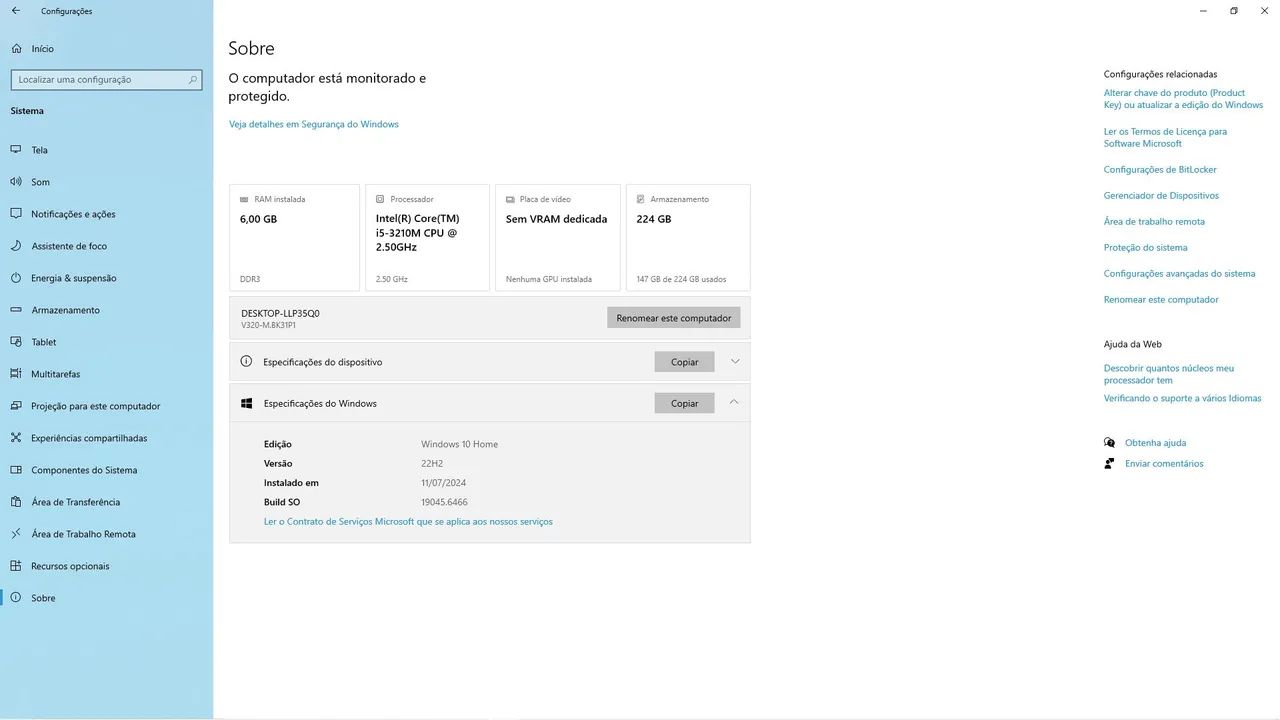Copy the Especificações do dispositivo details

point(685,362)
